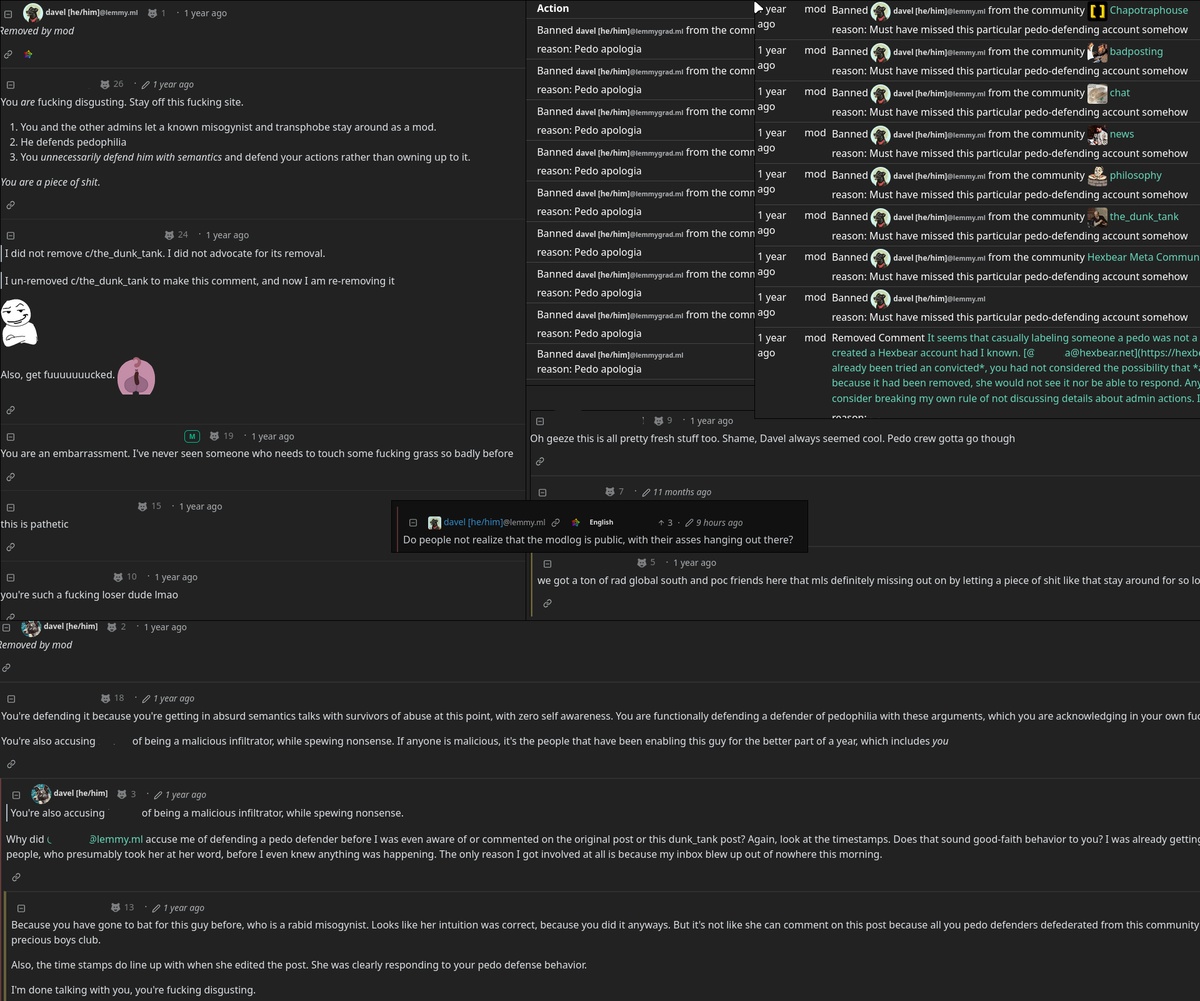The image size is (1200, 1001).
Task: Collapse the top davel 'Removed by mod' comment
Action: click(10, 13)
